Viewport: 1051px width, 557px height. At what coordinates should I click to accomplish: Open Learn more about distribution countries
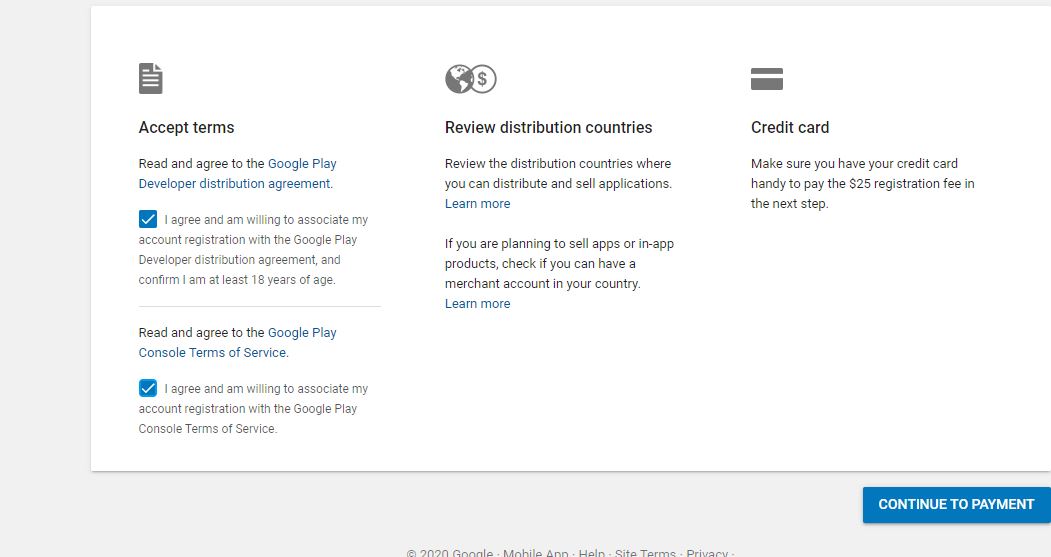tap(477, 204)
